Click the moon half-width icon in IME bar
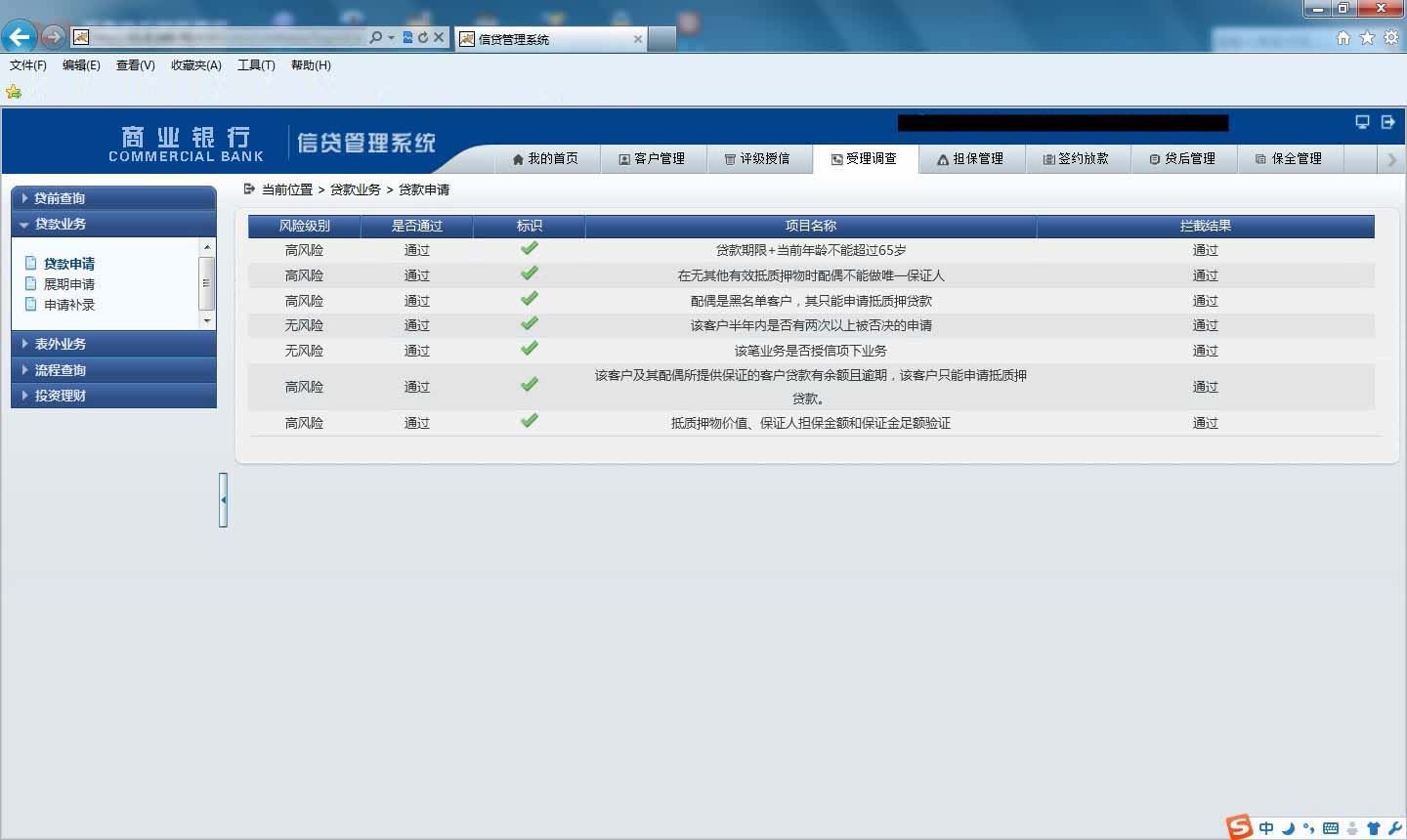This screenshot has width=1407, height=840. point(1288,828)
